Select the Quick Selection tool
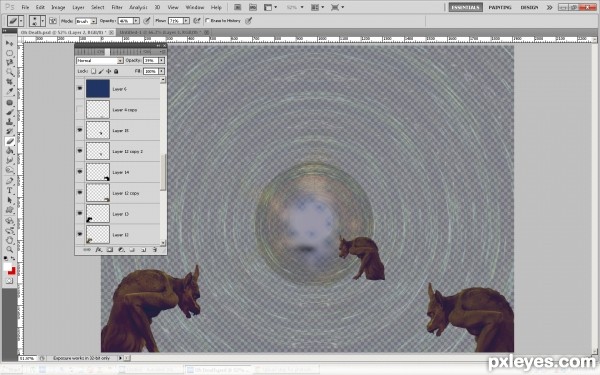This screenshot has height=375, width=600. pos(10,72)
